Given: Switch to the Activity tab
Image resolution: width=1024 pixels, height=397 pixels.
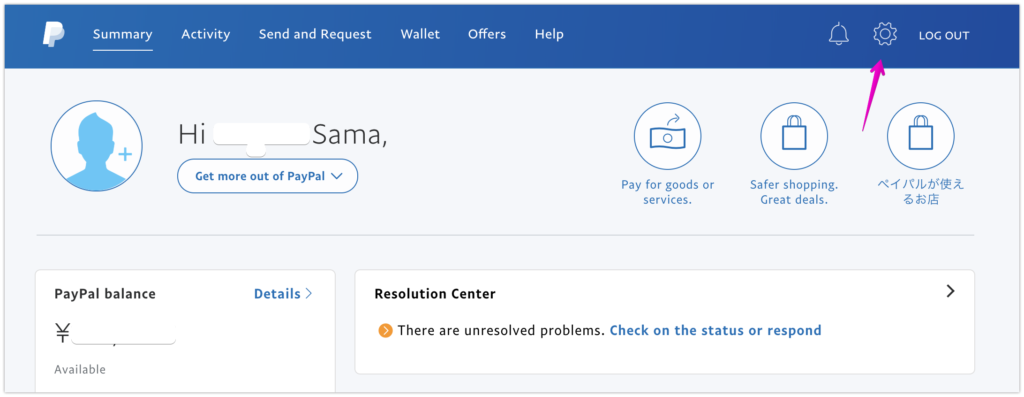Looking at the screenshot, I should [x=206, y=35].
